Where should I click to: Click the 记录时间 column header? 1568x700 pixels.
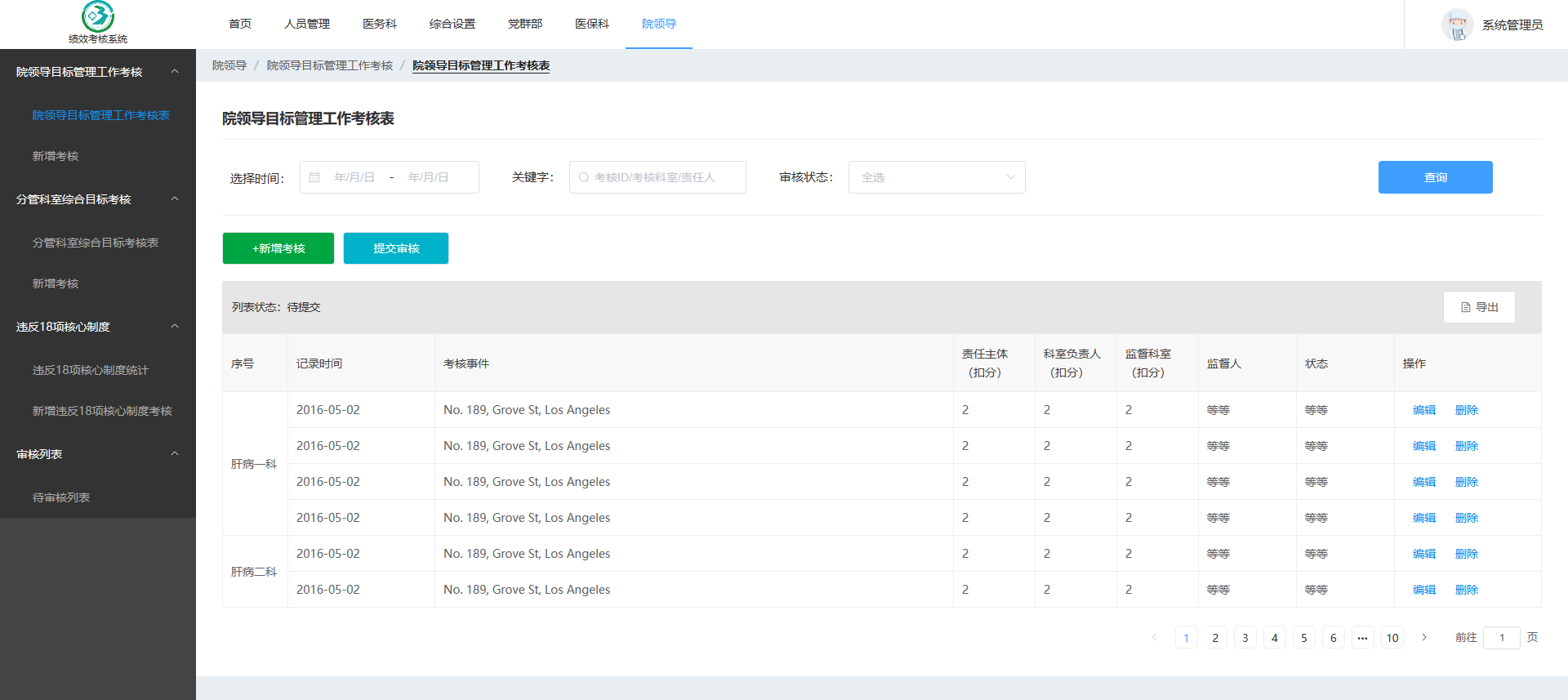361,363
